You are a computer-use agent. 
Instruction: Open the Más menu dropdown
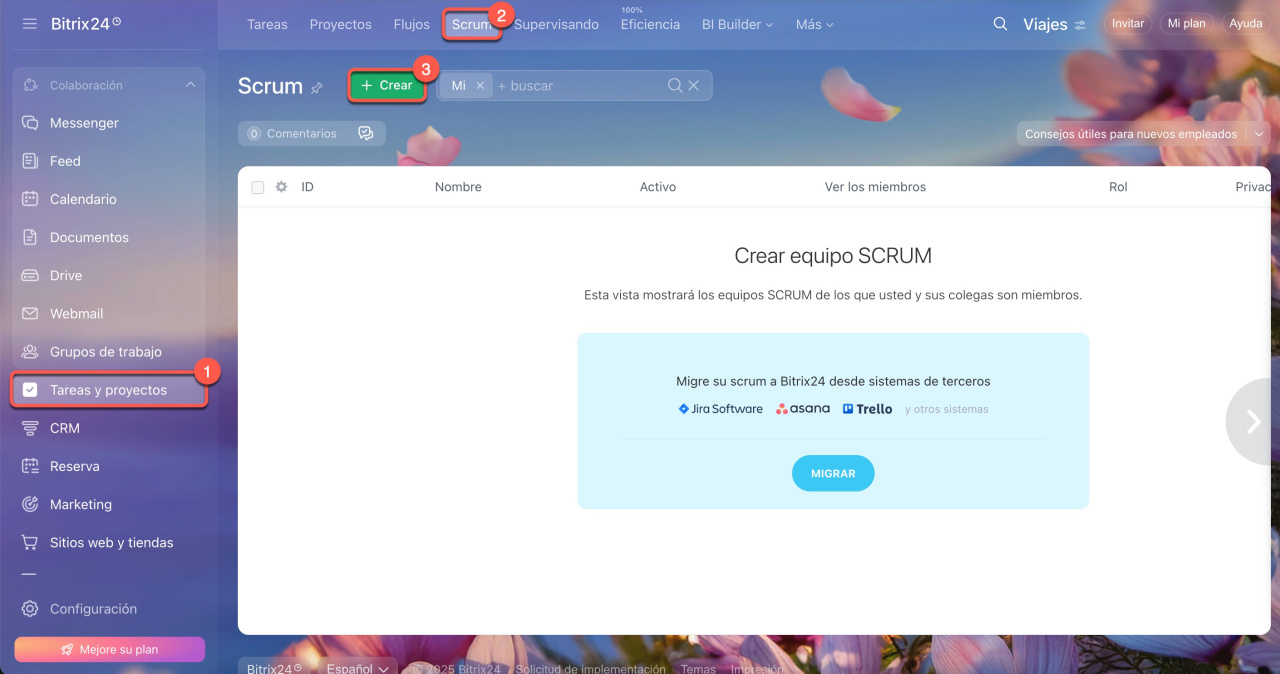click(x=815, y=24)
